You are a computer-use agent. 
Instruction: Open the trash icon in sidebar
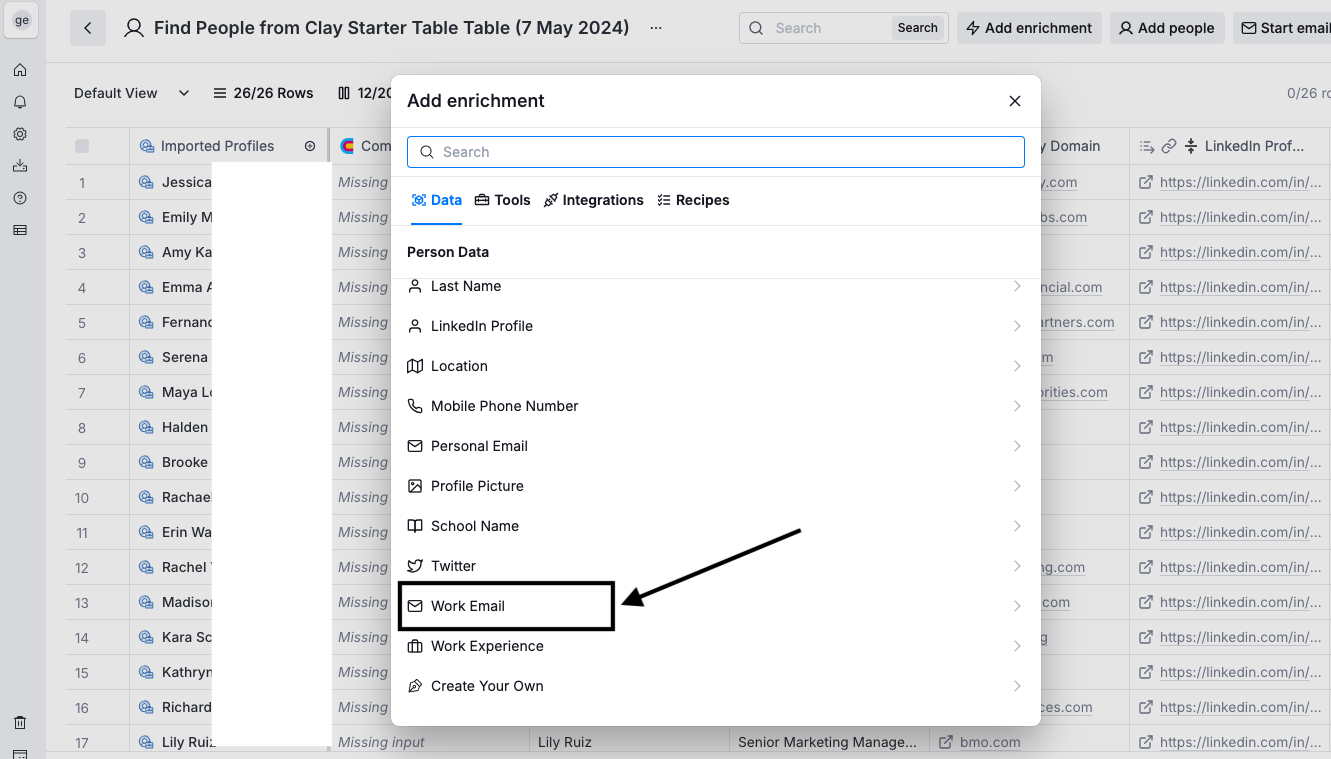coord(20,722)
